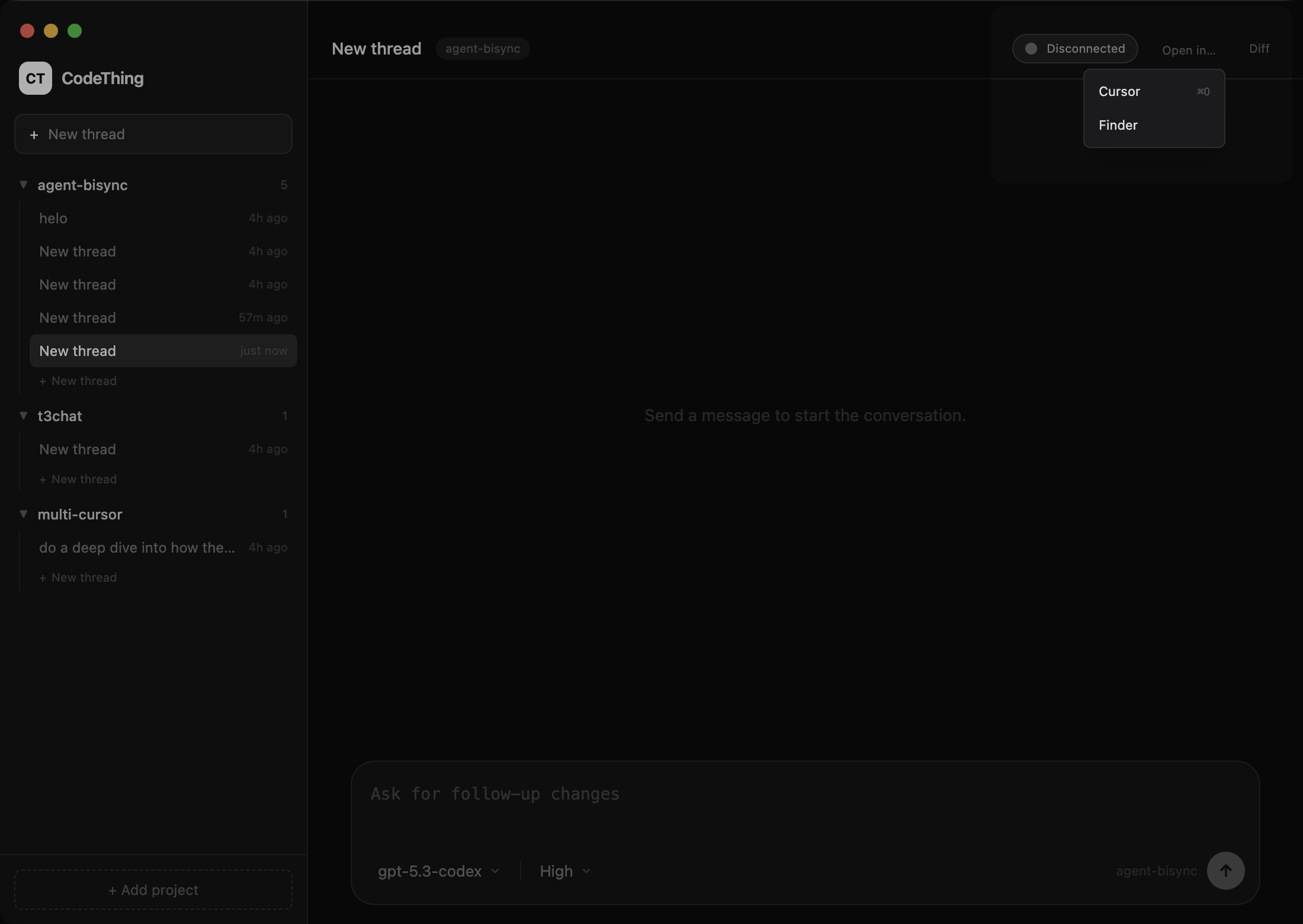This screenshot has width=1303, height=924.
Task: Click the Add project button
Action: (153, 890)
